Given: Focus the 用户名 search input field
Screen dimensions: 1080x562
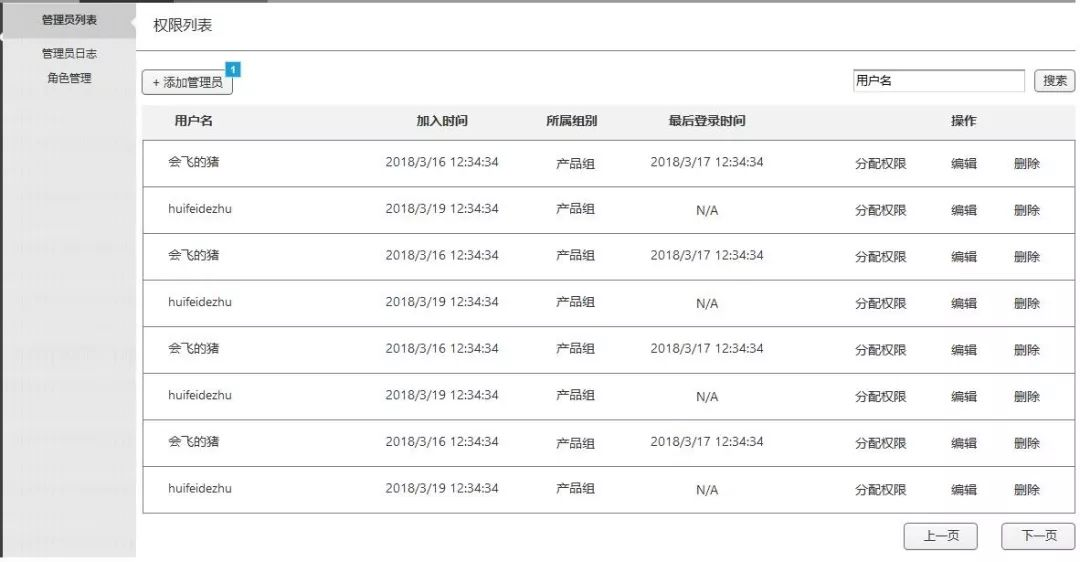Looking at the screenshot, I should pos(938,81).
